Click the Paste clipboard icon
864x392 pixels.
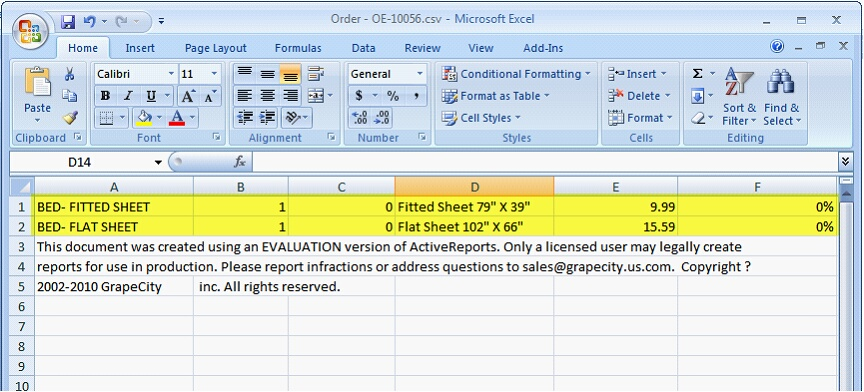pyautogui.click(x=37, y=83)
